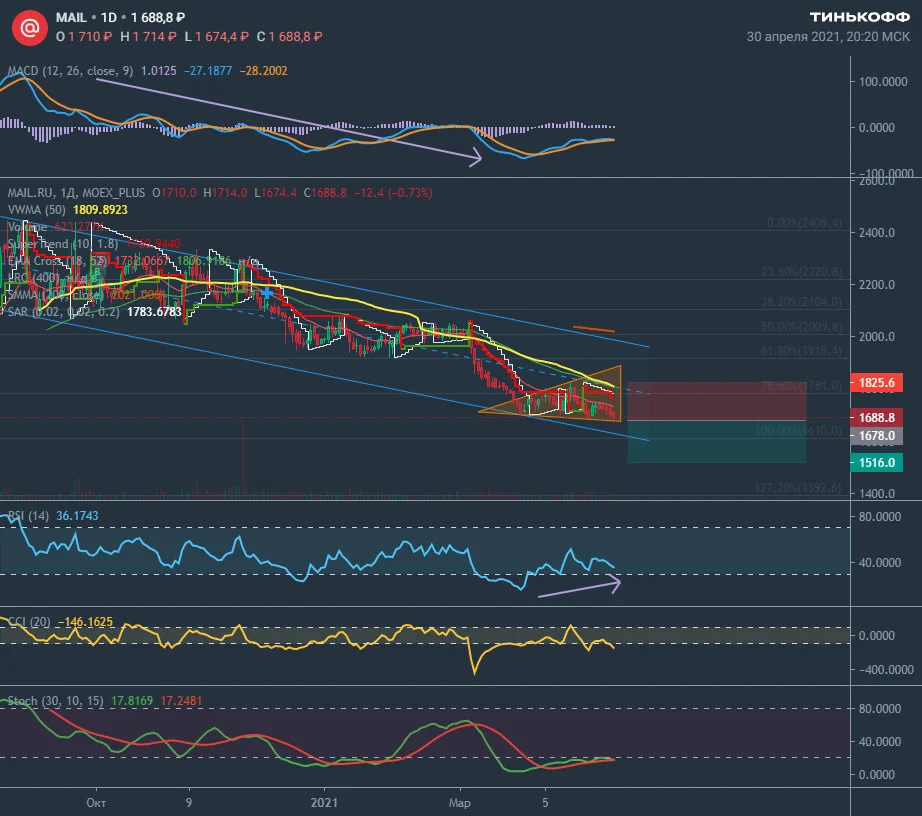Click the Fibonacci 61.80%(1915.4) level label
The image size is (922, 816).
click(801, 350)
